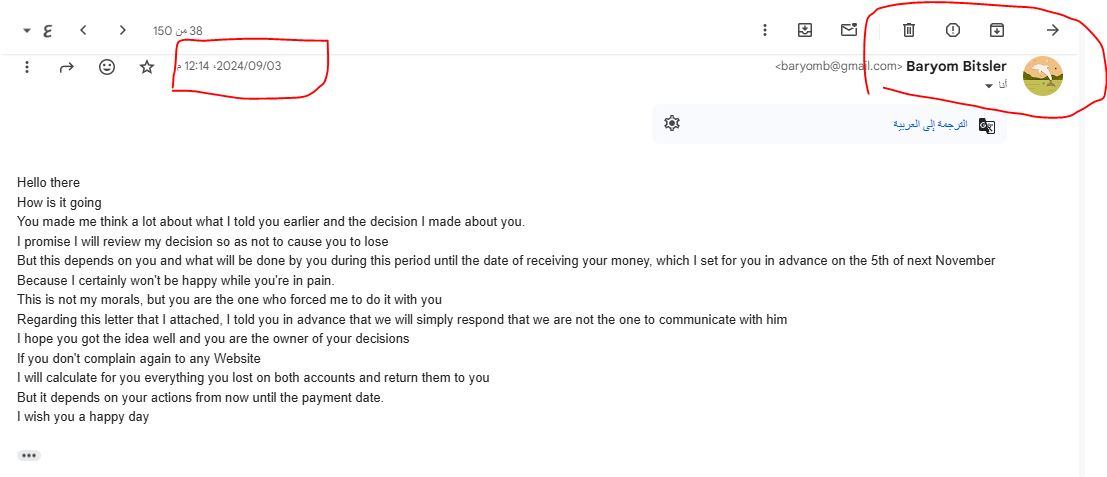Open the input tools dropdown arrow
1107x477 pixels.
(x=26, y=31)
